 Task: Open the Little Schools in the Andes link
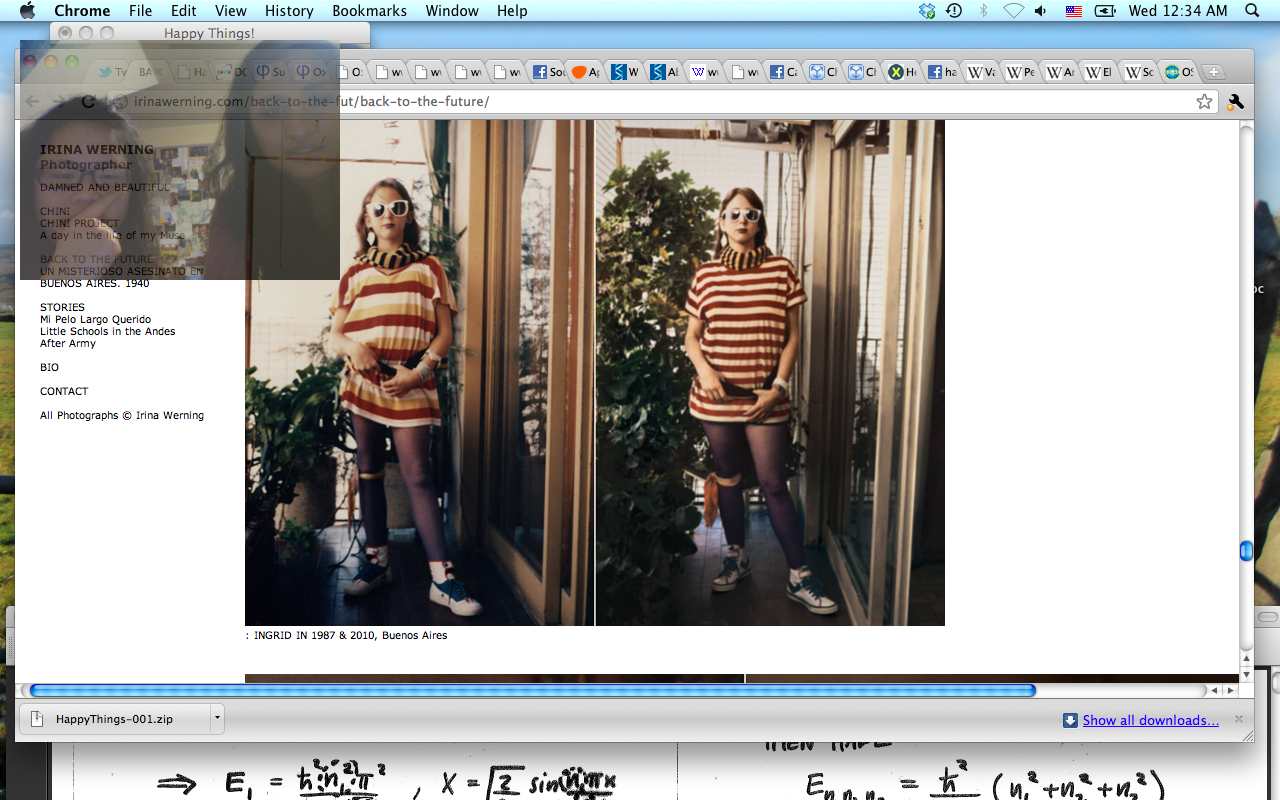107,331
